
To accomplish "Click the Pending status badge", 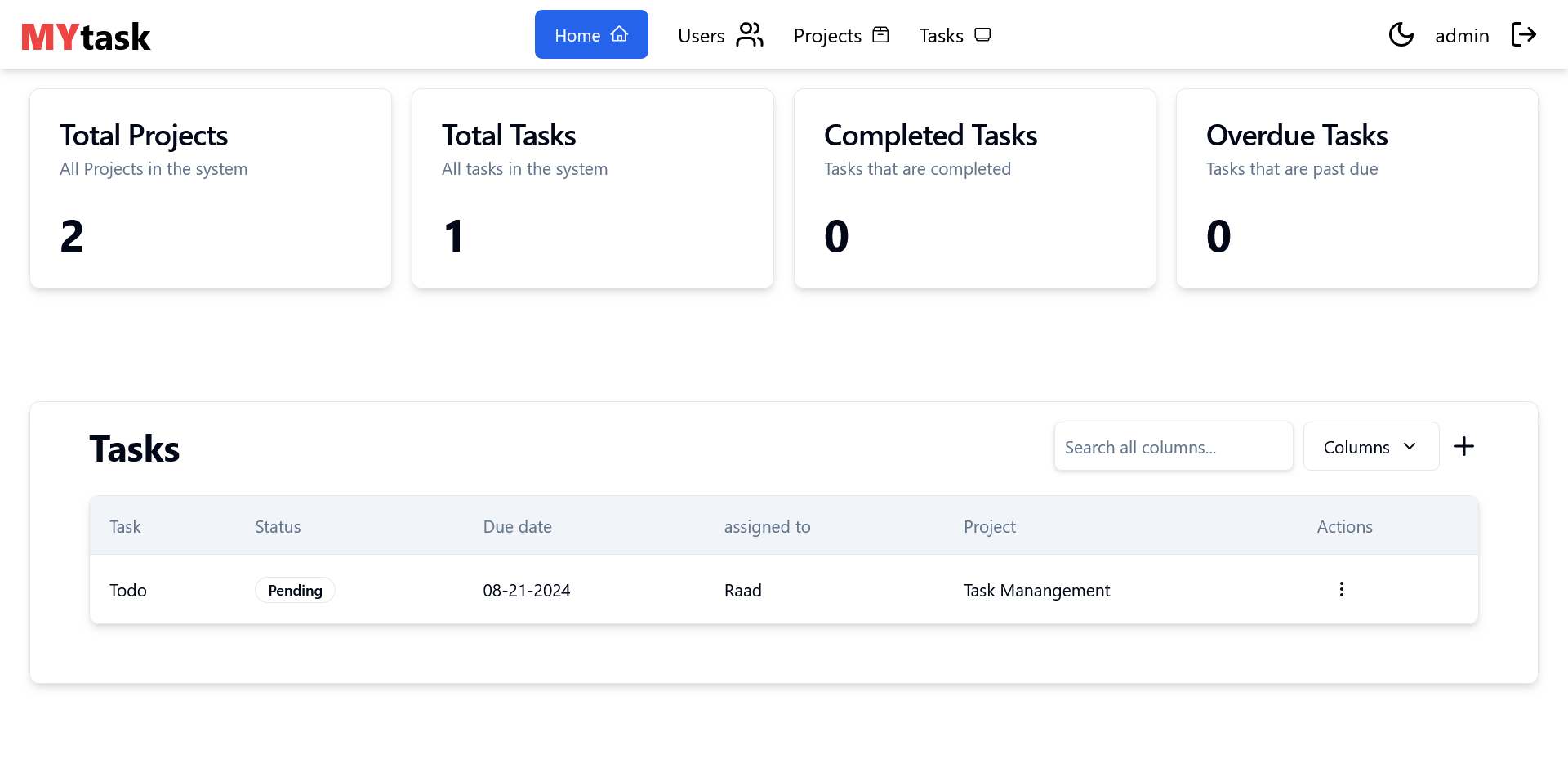I will tap(295, 591).
